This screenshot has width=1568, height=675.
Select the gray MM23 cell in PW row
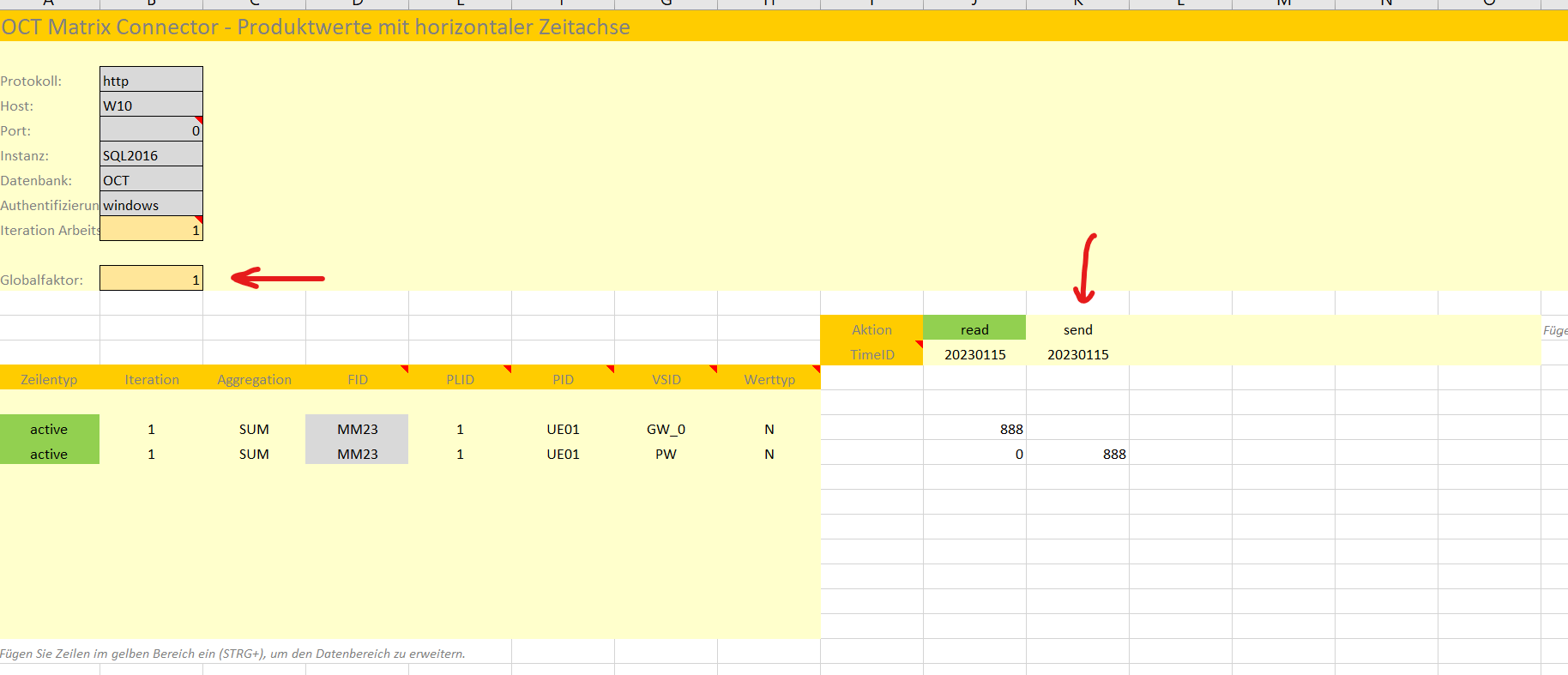pos(358,454)
